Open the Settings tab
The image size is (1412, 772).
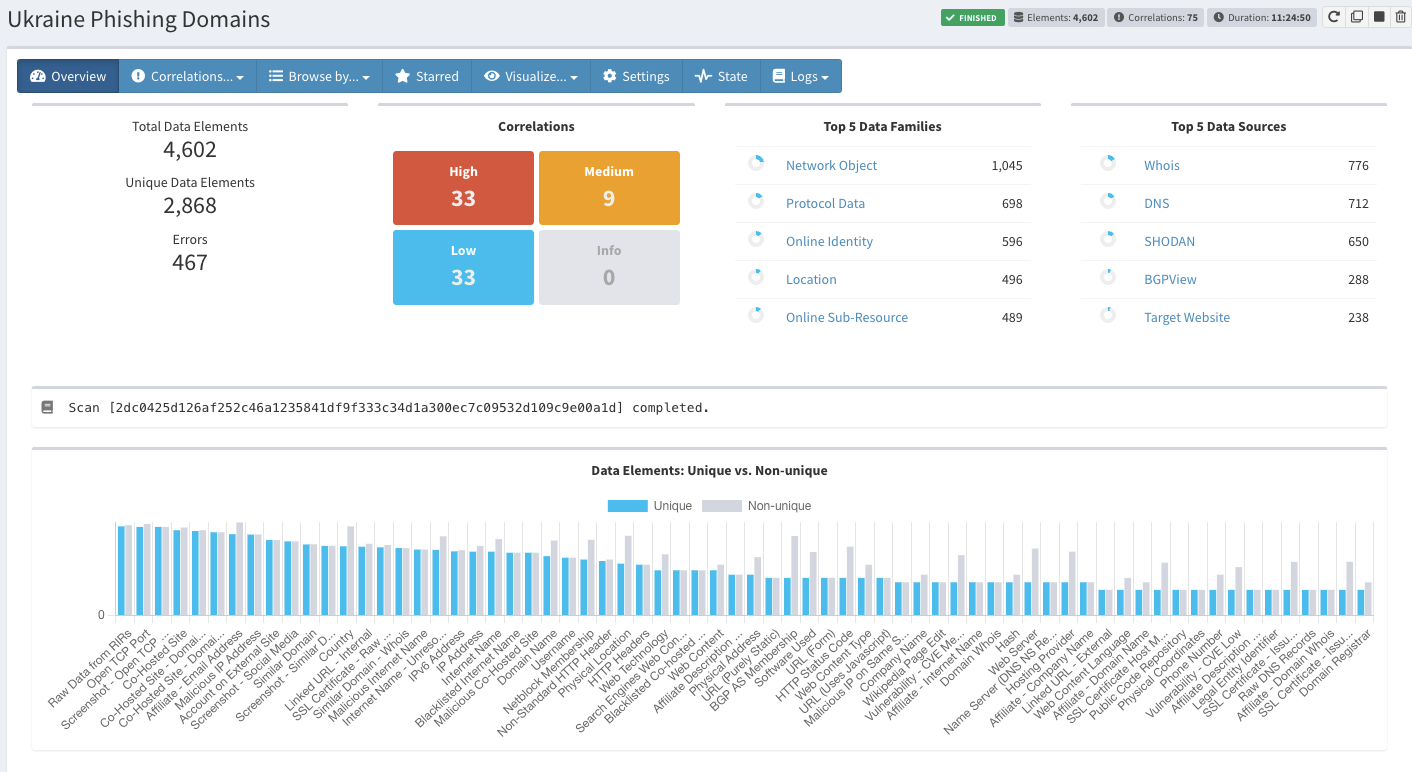click(x=636, y=76)
